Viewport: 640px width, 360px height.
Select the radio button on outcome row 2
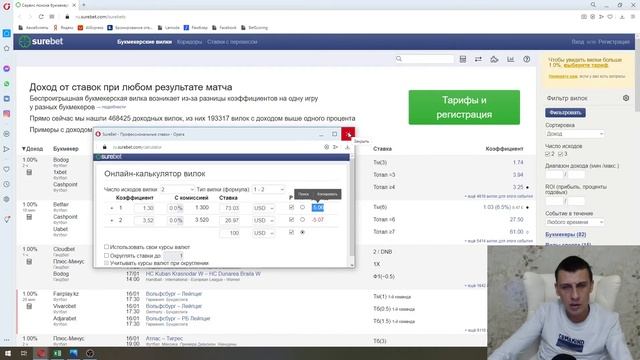coord(302,220)
